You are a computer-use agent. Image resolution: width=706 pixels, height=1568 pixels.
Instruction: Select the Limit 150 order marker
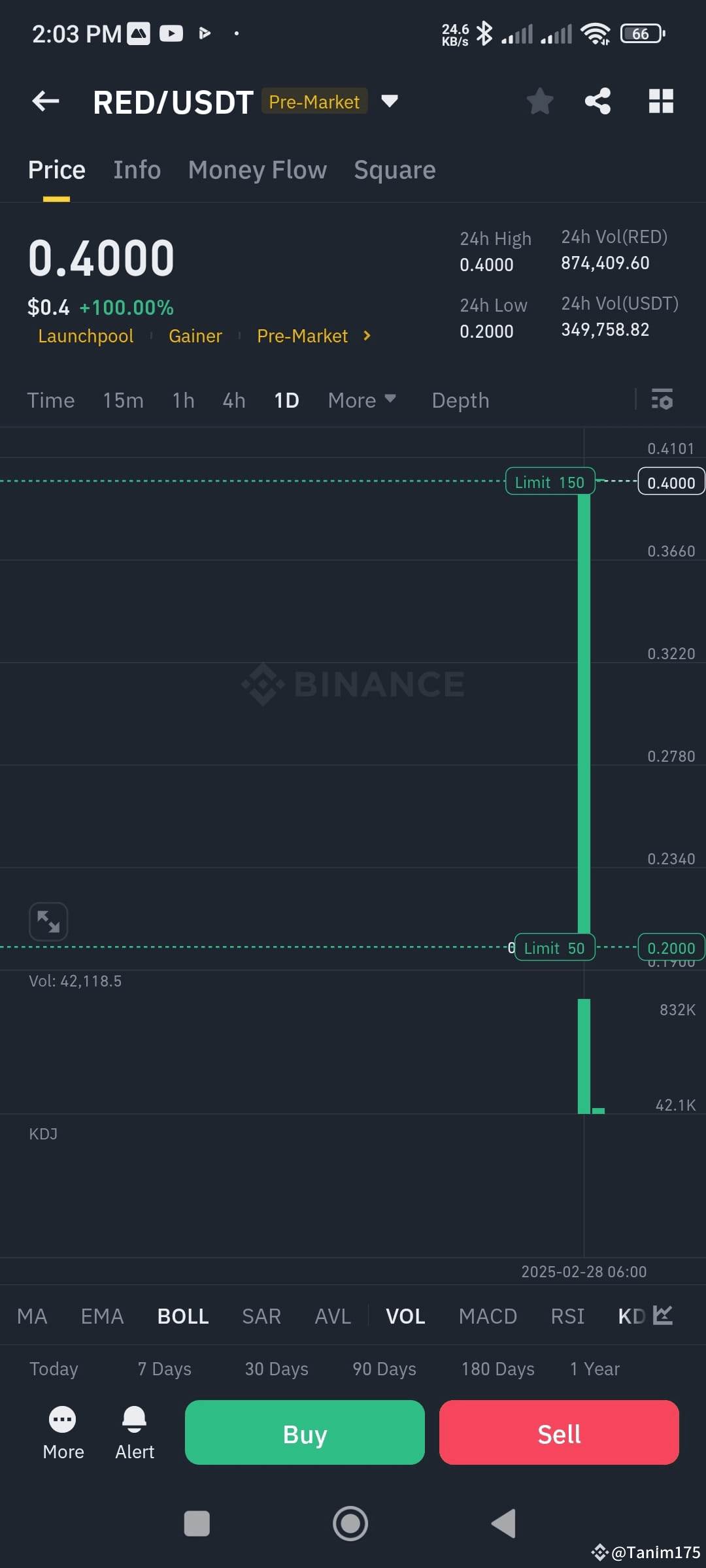pos(550,482)
